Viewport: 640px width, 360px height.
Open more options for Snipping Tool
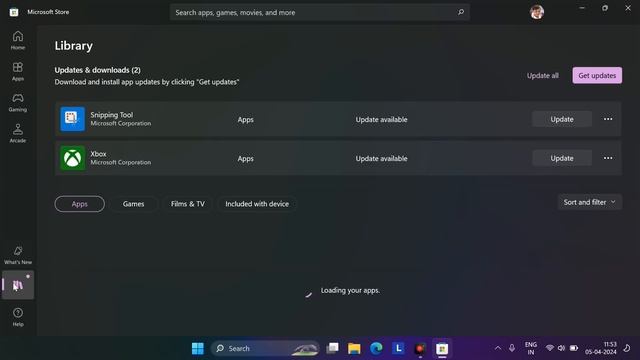tap(608, 119)
